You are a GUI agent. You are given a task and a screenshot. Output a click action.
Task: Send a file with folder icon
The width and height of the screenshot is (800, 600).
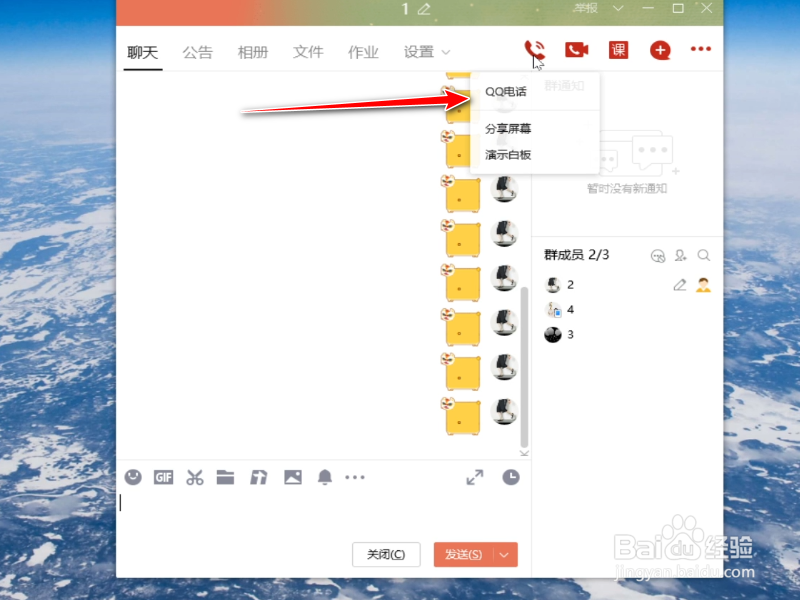[x=225, y=478]
